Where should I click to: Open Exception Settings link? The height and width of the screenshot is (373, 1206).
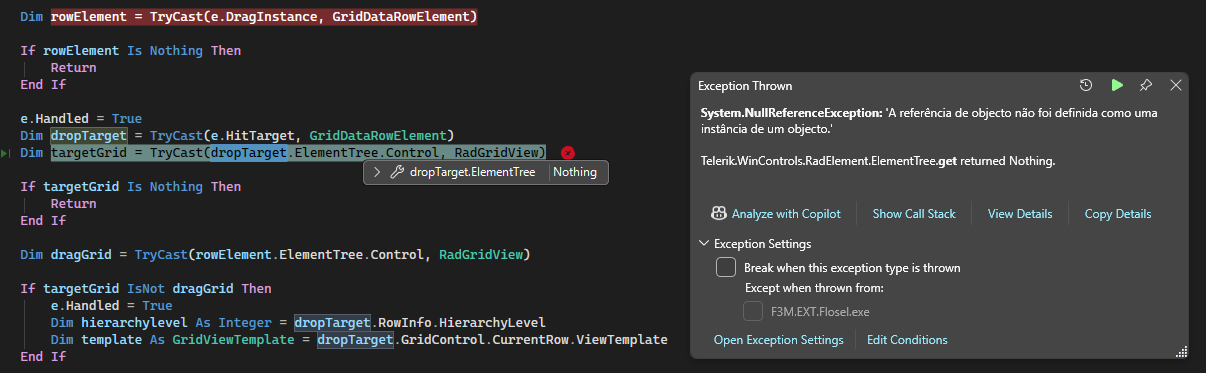[x=779, y=340]
